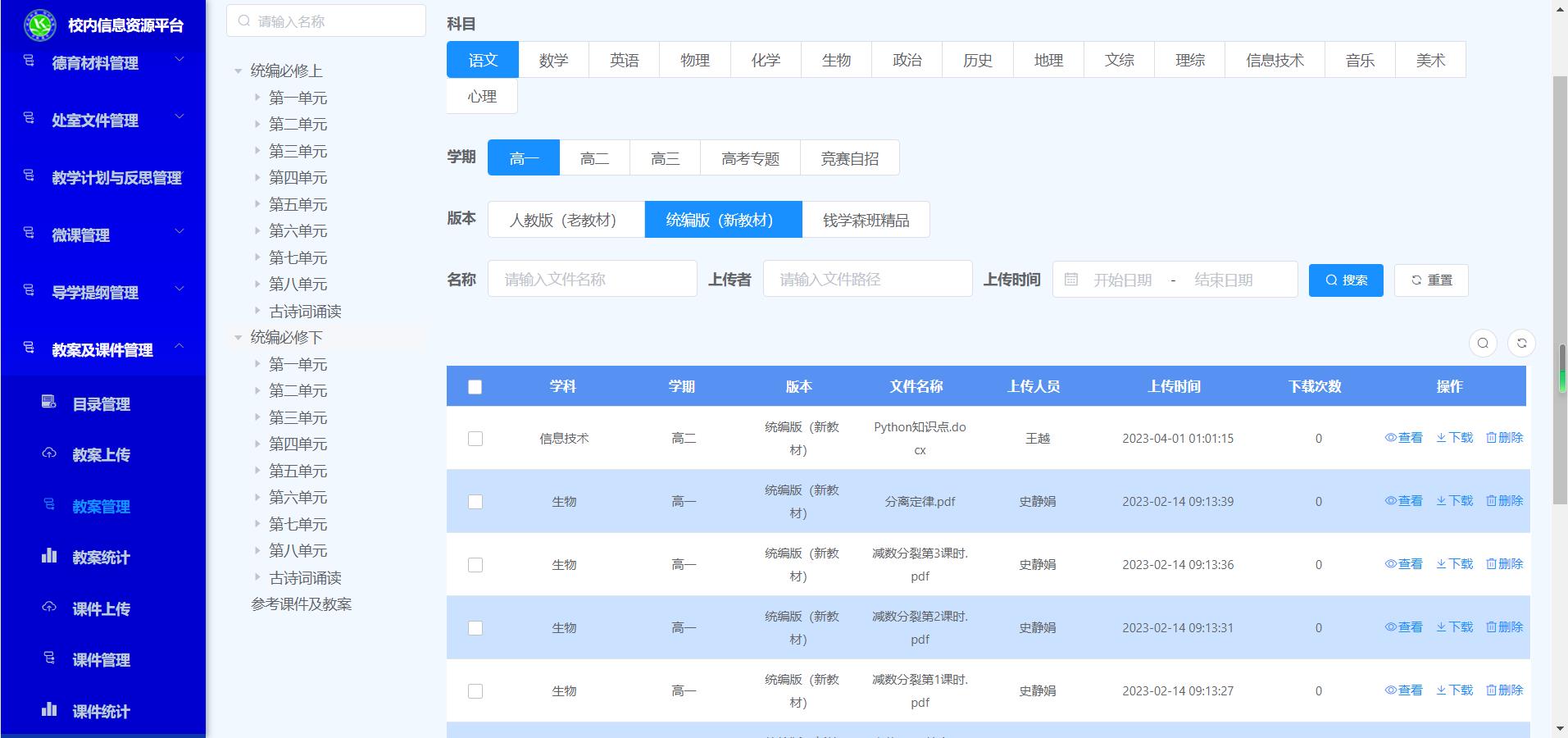Image resolution: width=1568 pixels, height=738 pixels.
Task: Select the 高二 semester tab
Action: pyautogui.click(x=594, y=158)
